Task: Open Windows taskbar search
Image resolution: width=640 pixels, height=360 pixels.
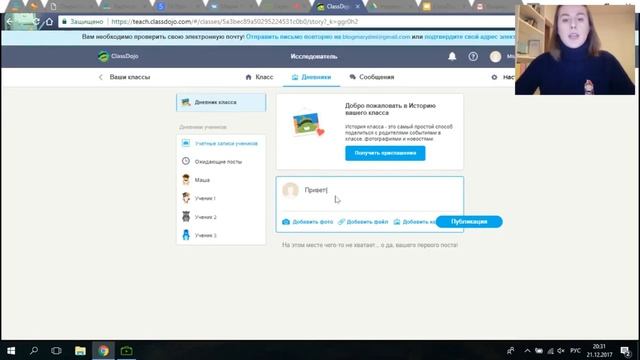Action: click(34, 351)
